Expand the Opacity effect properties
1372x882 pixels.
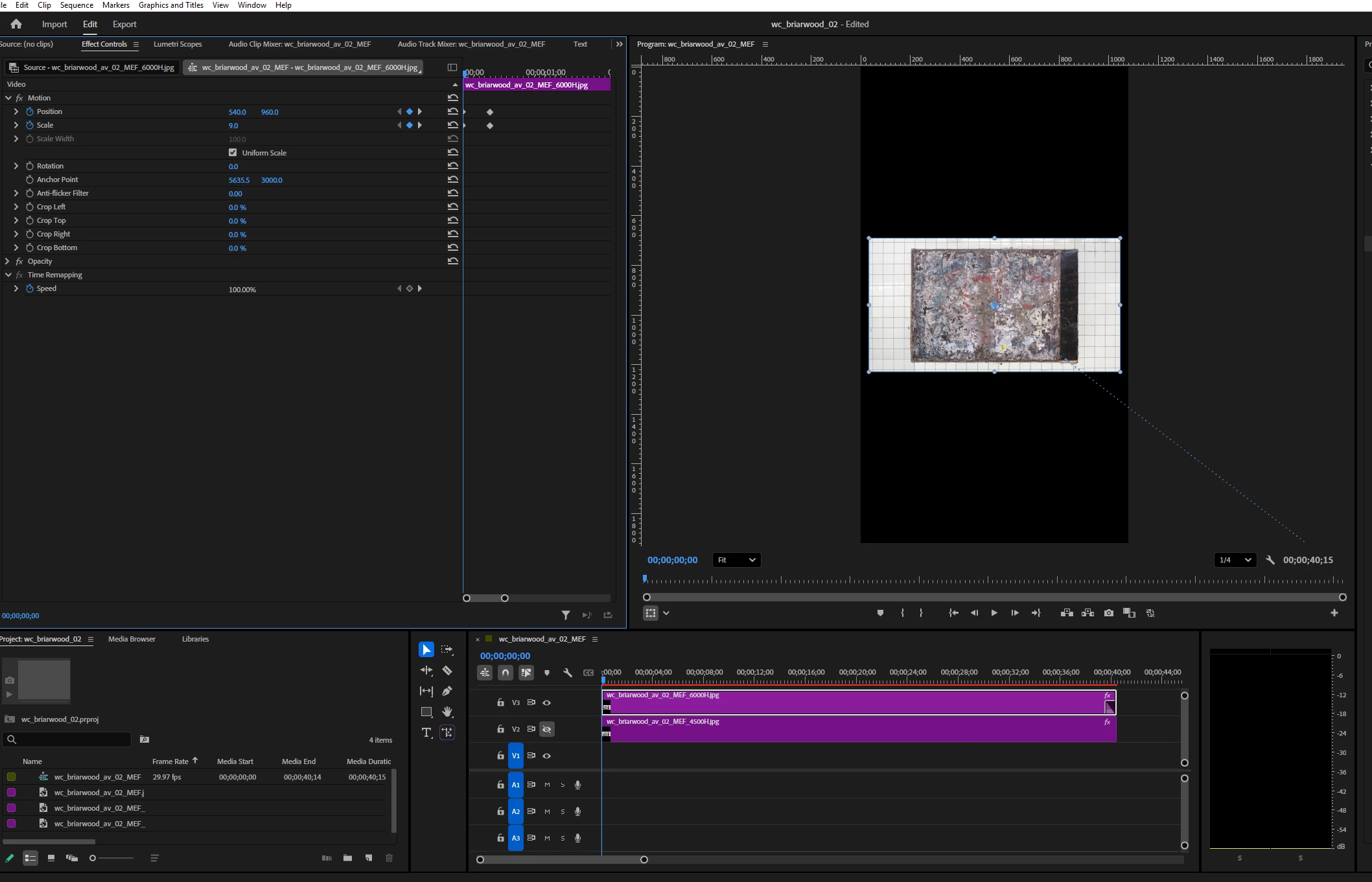coord(8,261)
